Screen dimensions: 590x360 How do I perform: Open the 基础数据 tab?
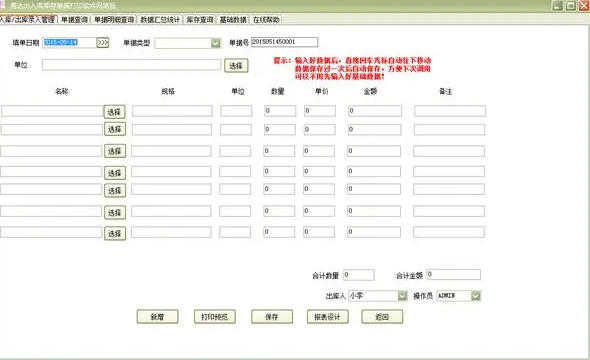point(233,20)
